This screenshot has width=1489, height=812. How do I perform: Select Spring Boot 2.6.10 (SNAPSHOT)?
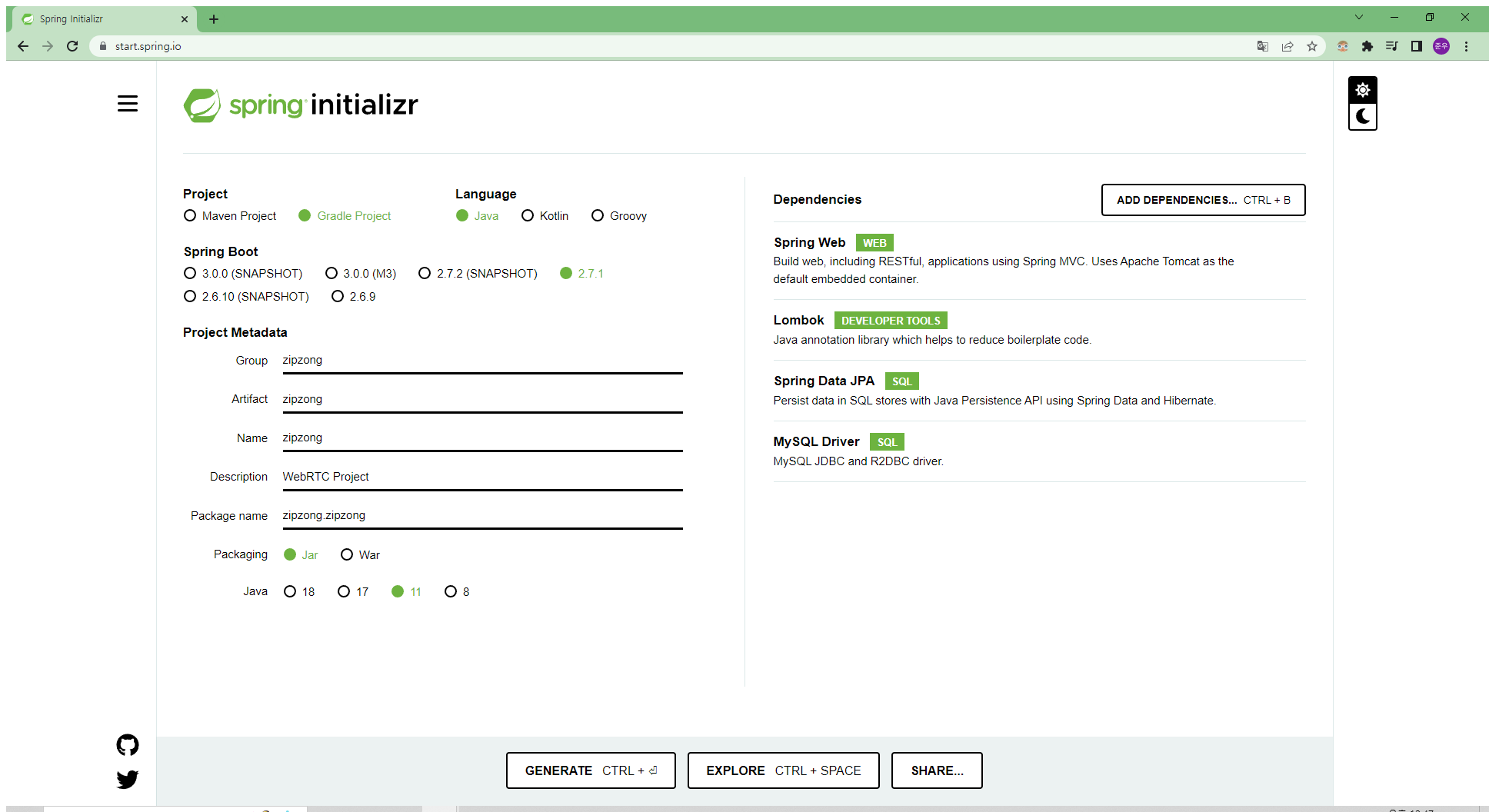coord(246,297)
